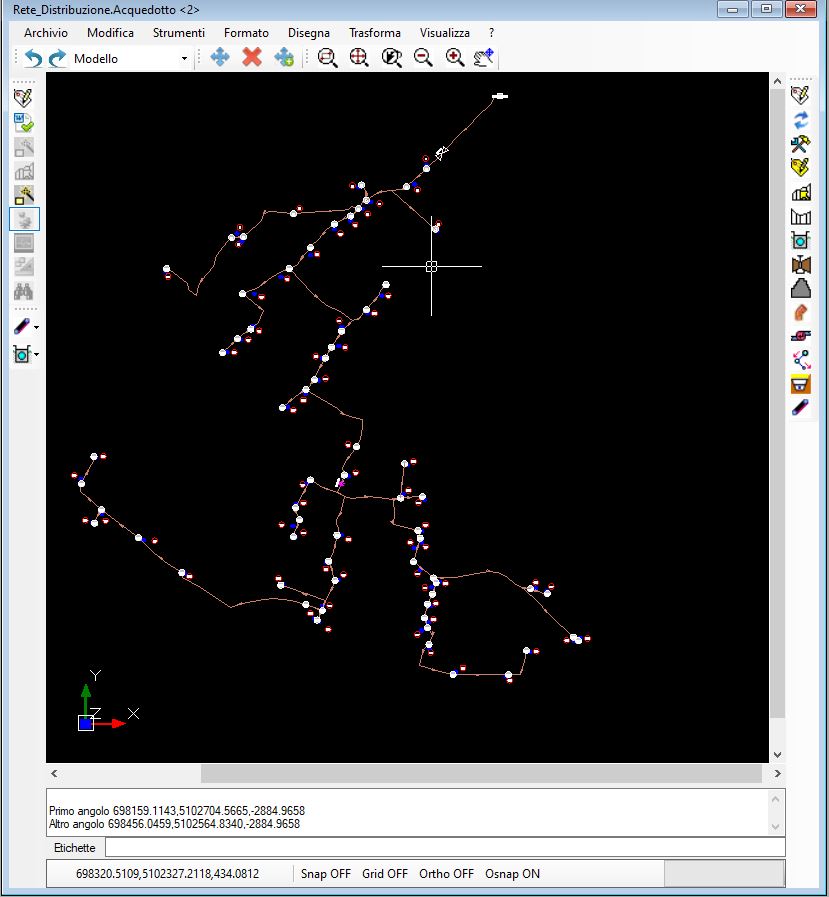This screenshot has height=897, width=829.
Task: Click the zoom extents icon
Action: click(359, 57)
